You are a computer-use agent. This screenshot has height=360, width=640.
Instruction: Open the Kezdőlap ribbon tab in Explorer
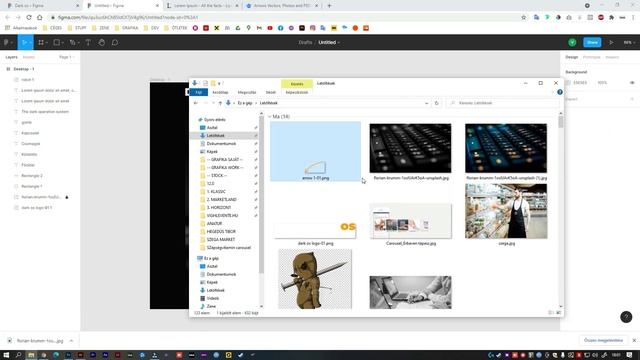pyautogui.click(x=220, y=93)
